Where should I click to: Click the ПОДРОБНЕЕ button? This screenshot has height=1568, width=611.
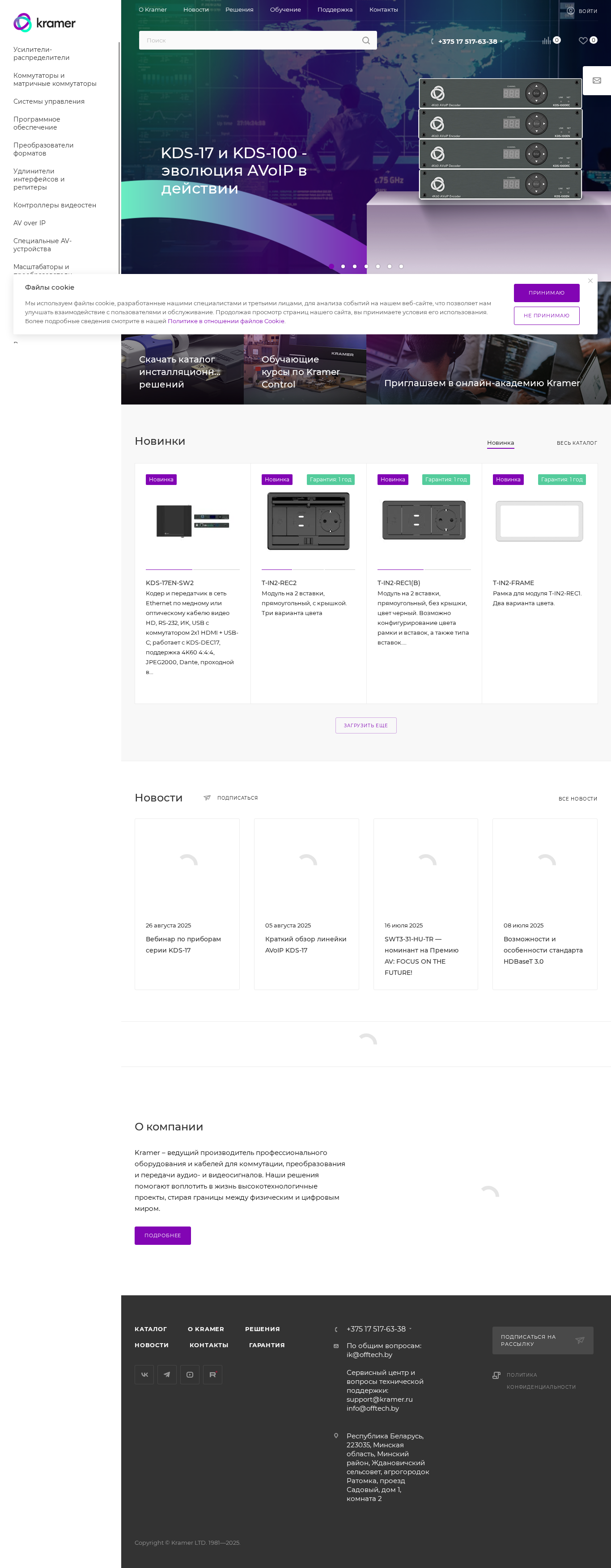pyautogui.click(x=163, y=1235)
